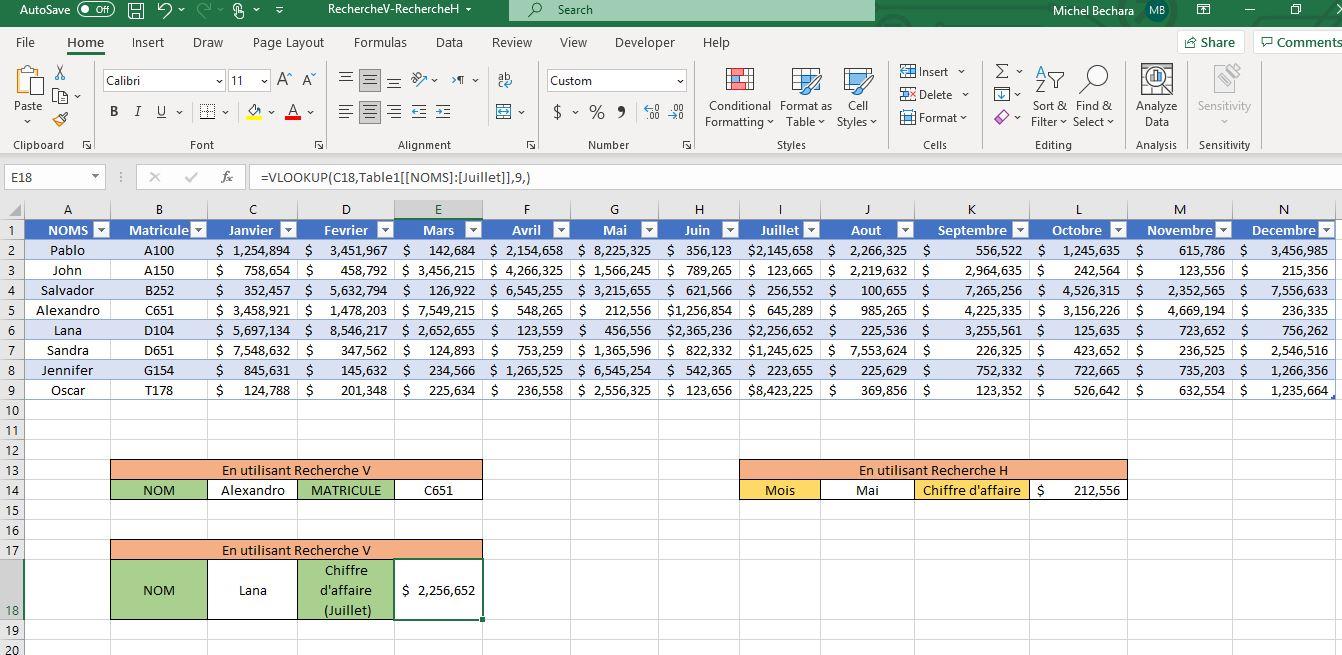Click the Undo arrow icon
This screenshot has width=1342, height=655.
(x=165, y=10)
